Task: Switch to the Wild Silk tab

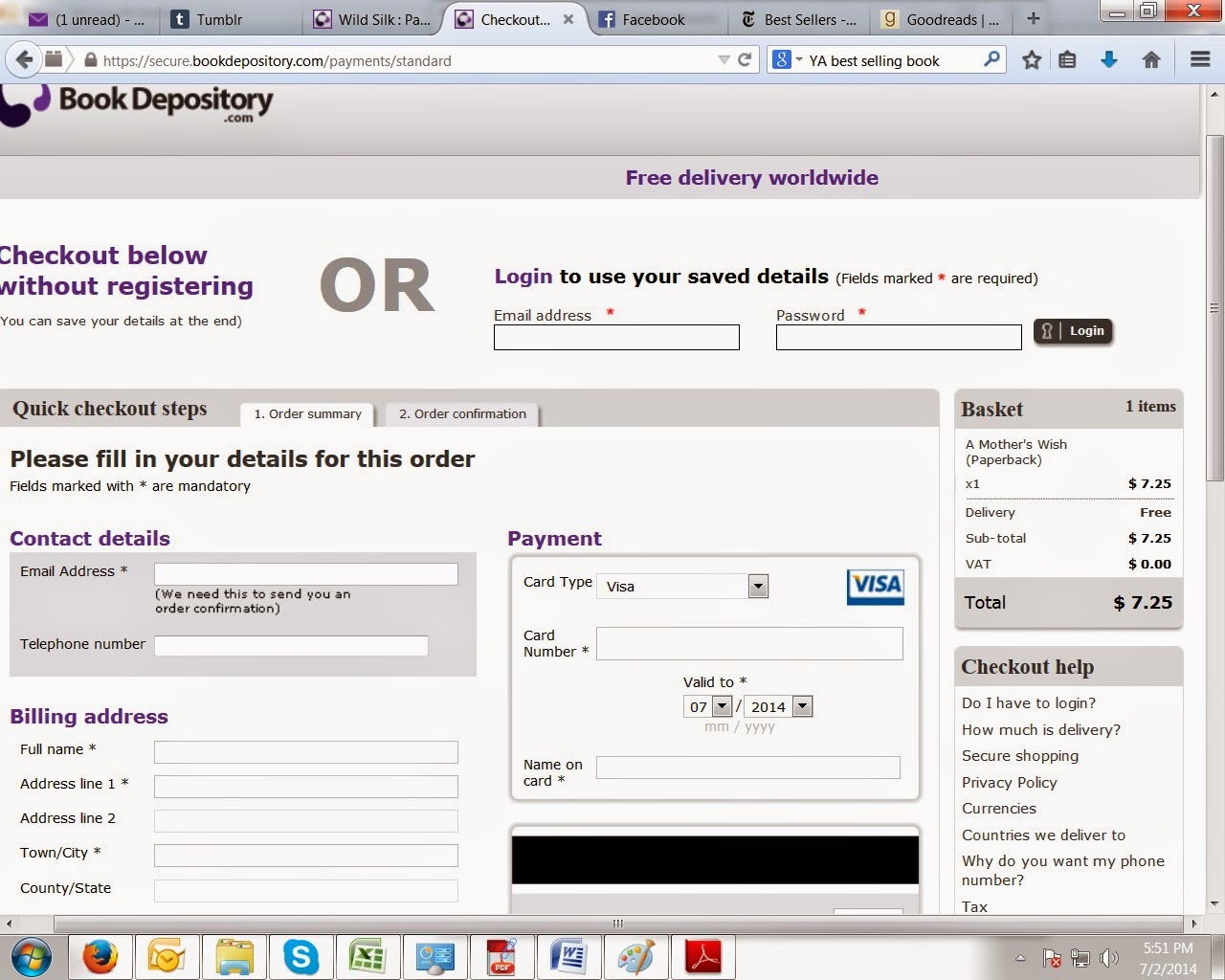Action: pyautogui.click(x=373, y=18)
